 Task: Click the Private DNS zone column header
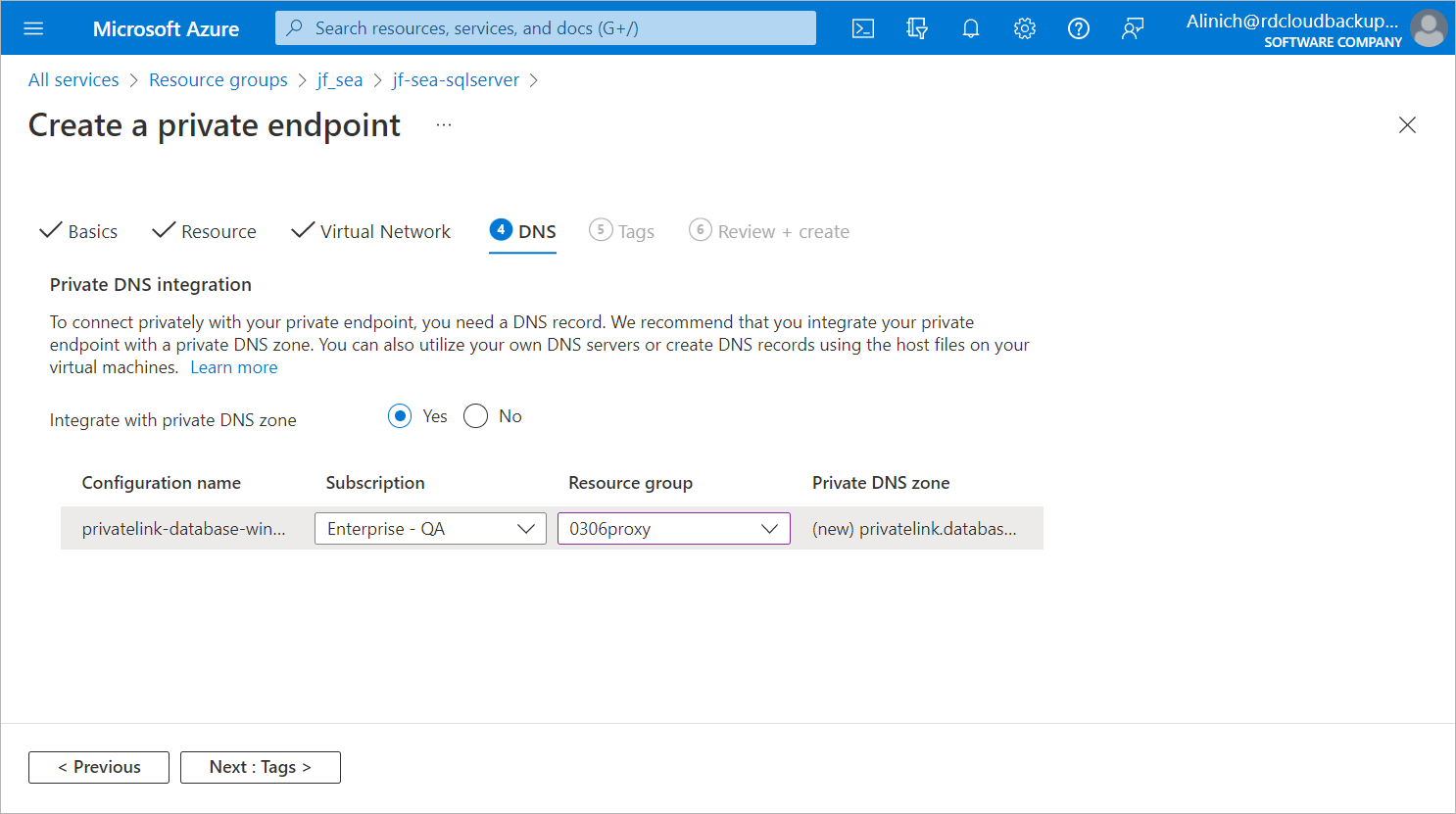point(881,483)
